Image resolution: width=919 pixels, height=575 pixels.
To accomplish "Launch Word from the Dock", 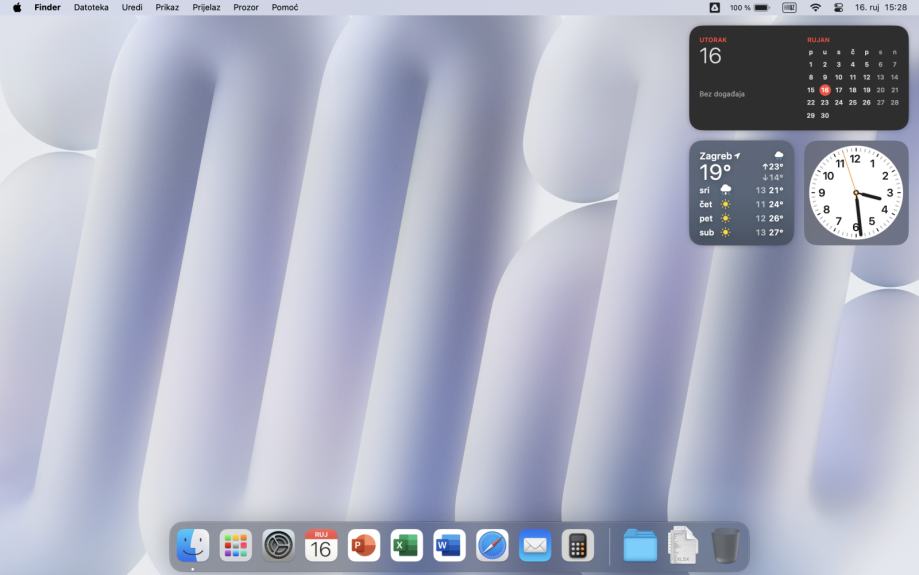I will (450, 546).
